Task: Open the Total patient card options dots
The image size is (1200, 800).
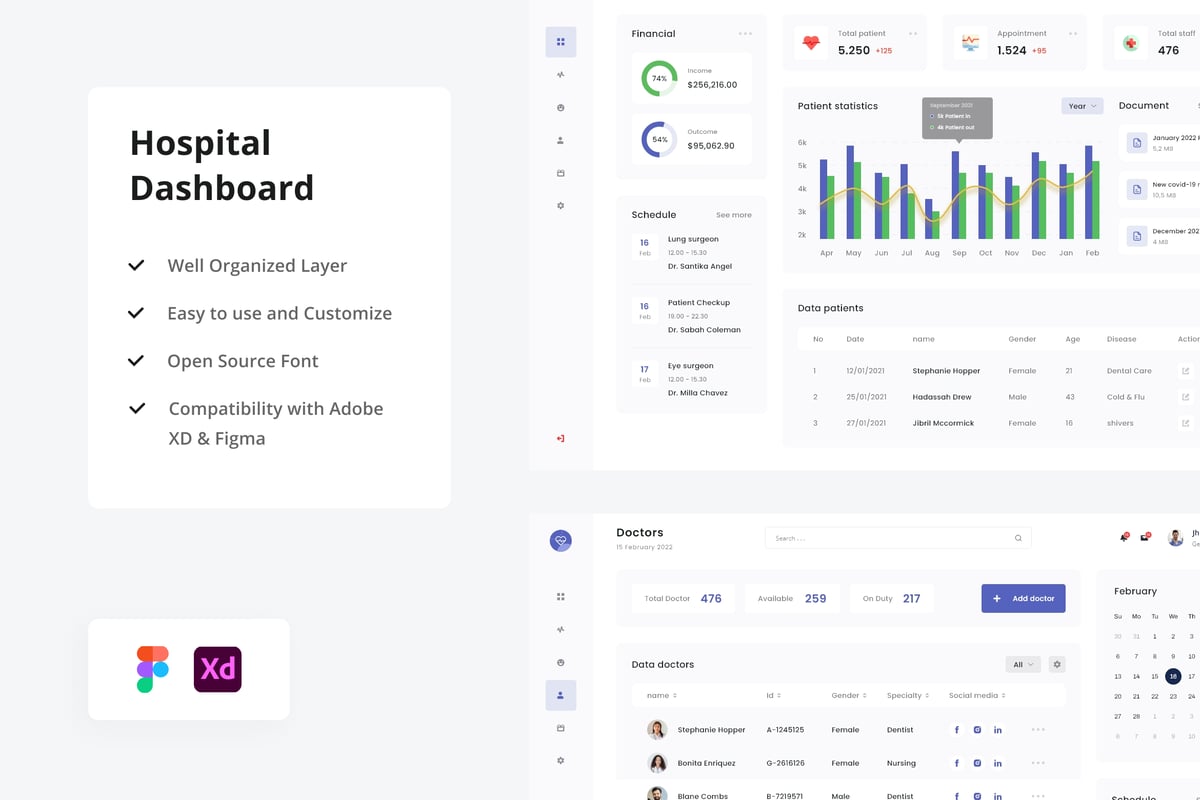Action: 913,34
